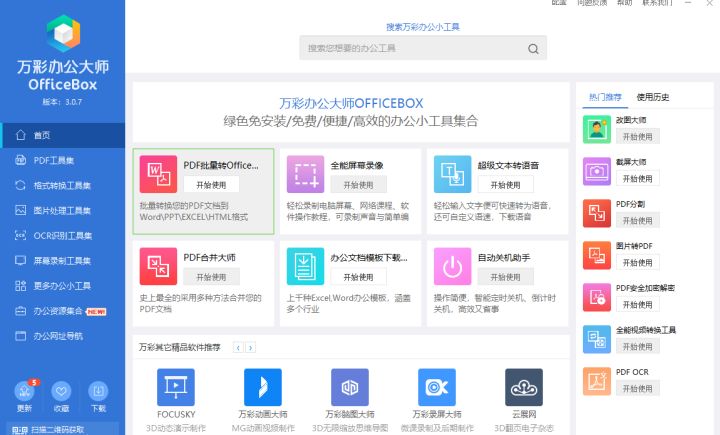Open OCR识别工具集 in the sidebar
This screenshot has width=720, height=435.
point(62,236)
